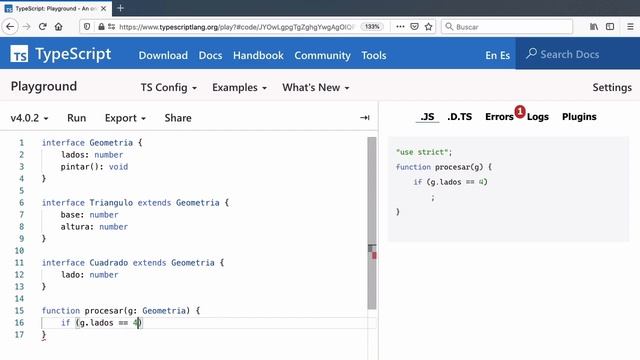Click the browser Buscar search box
The width and height of the screenshot is (640, 360).
tap(507, 27)
